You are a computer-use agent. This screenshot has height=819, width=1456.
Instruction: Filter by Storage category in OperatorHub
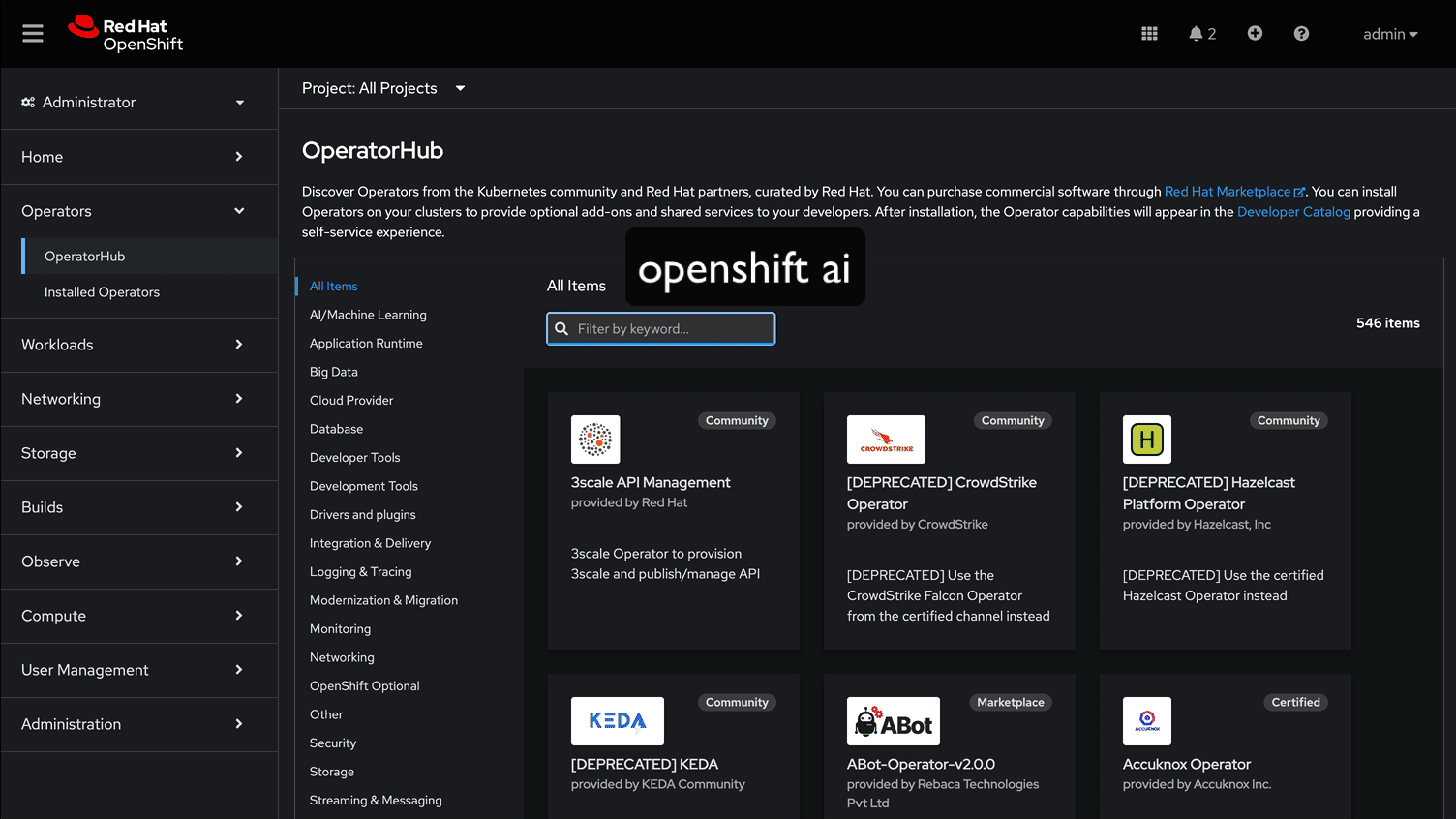click(331, 772)
